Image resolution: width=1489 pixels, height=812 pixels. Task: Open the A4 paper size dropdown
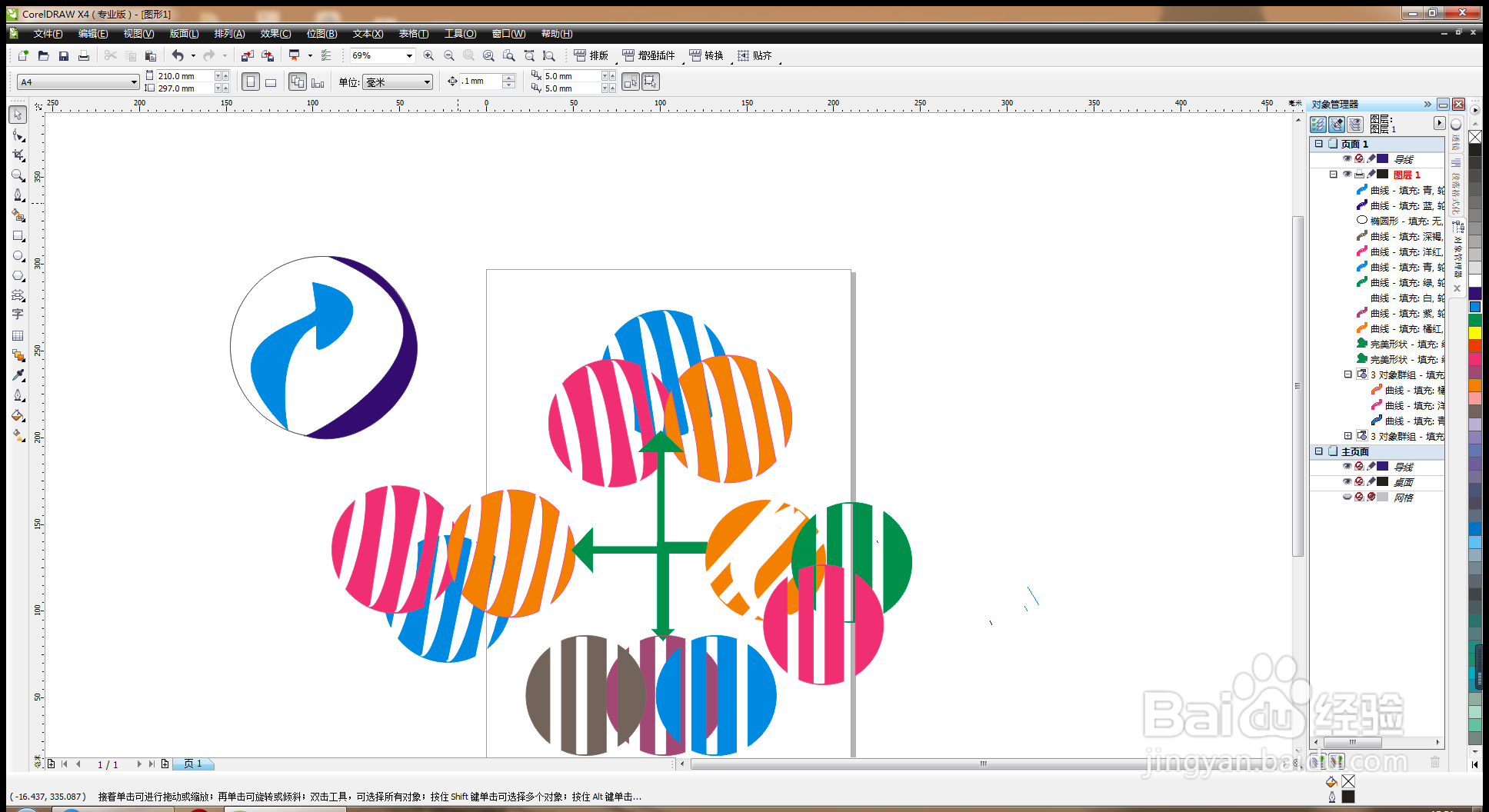(x=133, y=82)
